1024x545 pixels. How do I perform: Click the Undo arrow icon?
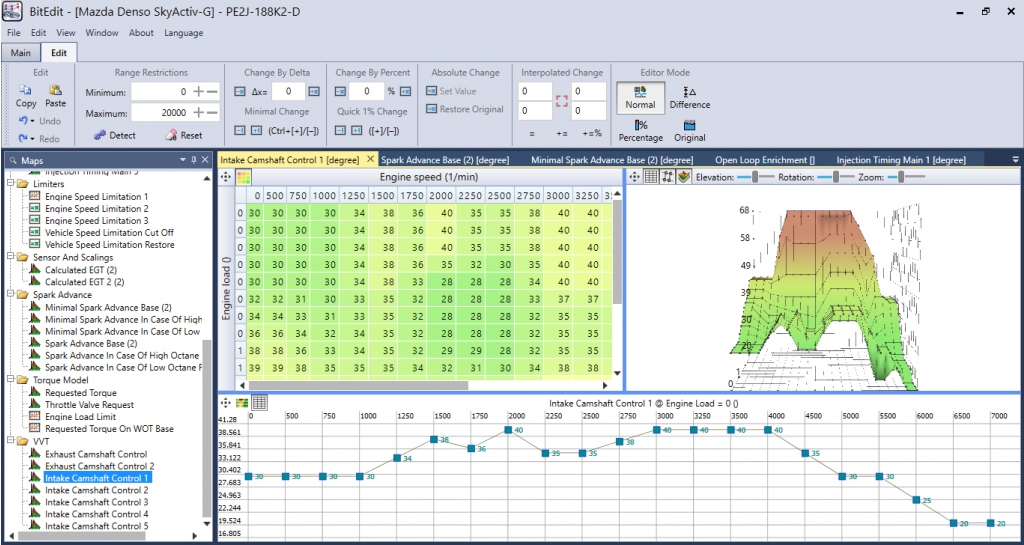click(x=22, y=121)
